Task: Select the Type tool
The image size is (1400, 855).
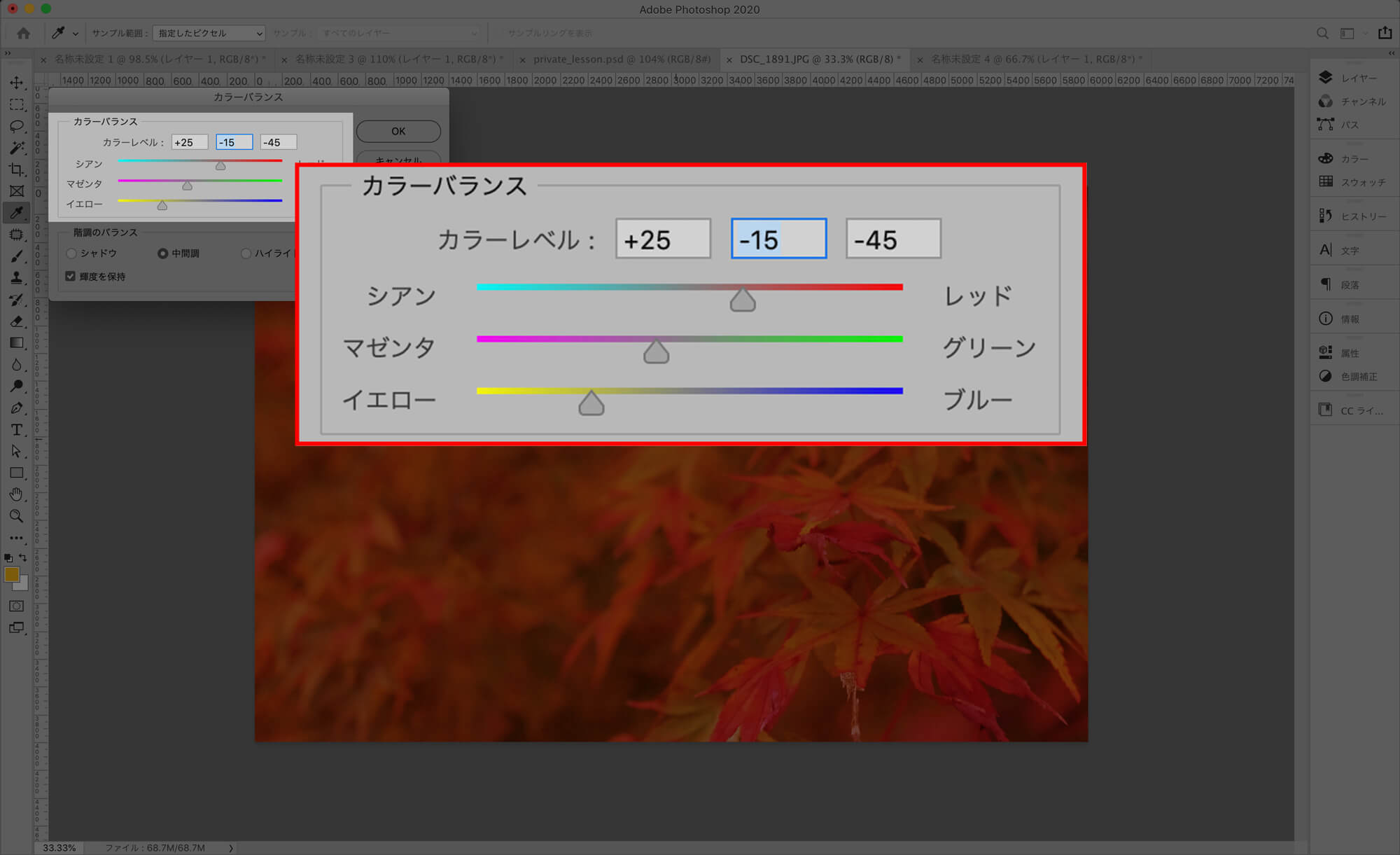Action: coord(16,430)
